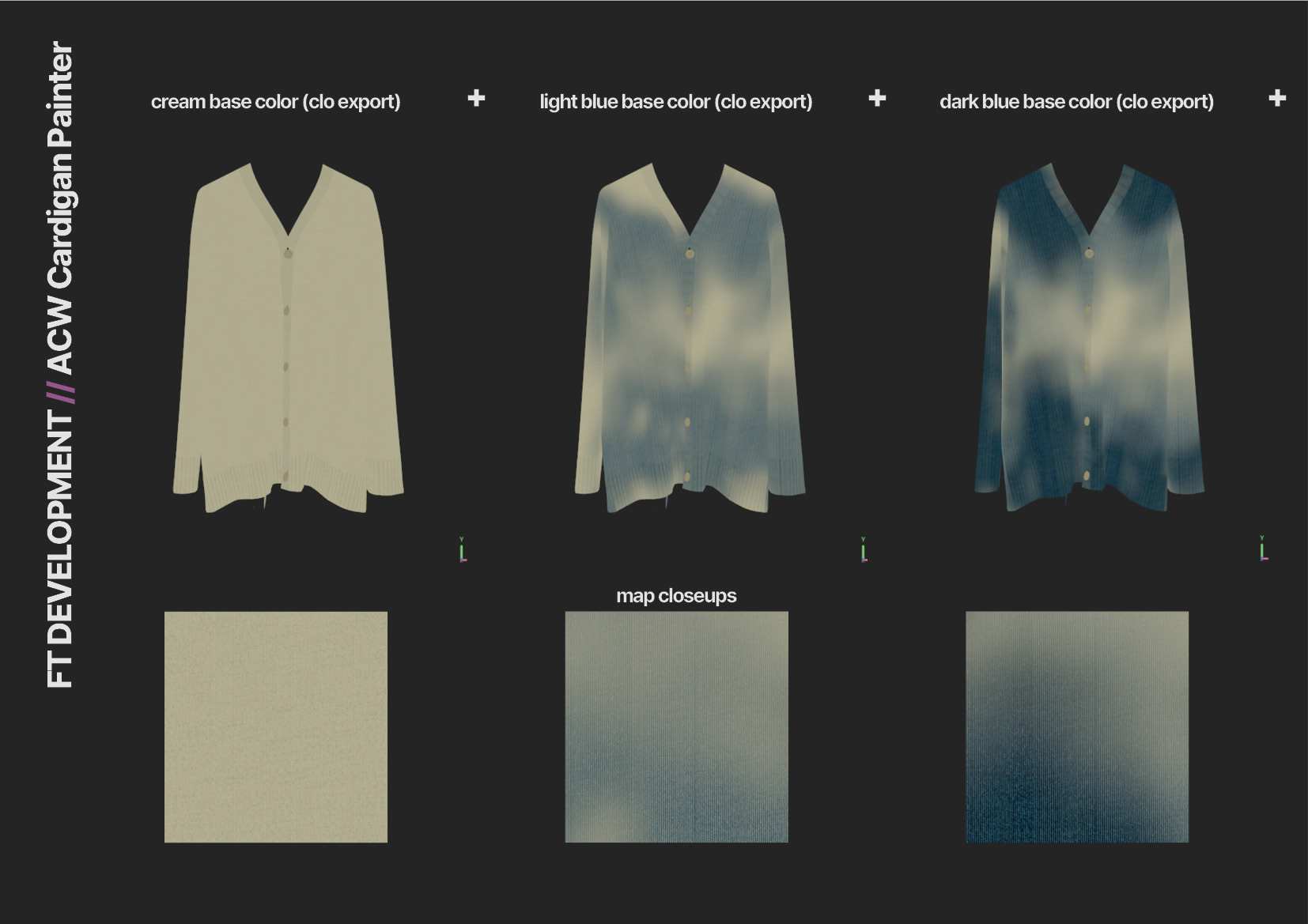The image size is (1308, 924).
Task: Open the dark blue map closeup swatch
Action: 1077,726
